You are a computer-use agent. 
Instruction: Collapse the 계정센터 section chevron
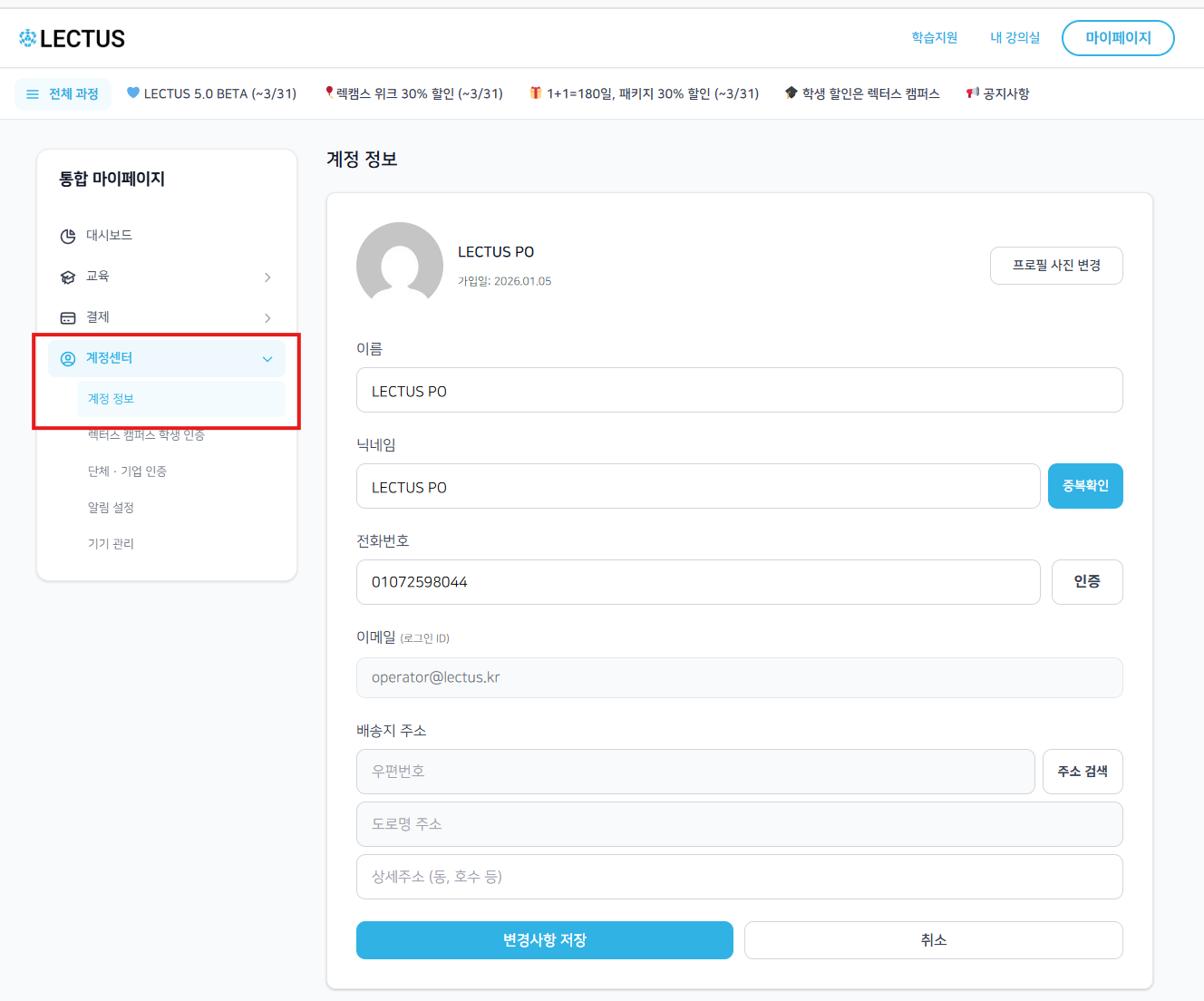(267, 359)
